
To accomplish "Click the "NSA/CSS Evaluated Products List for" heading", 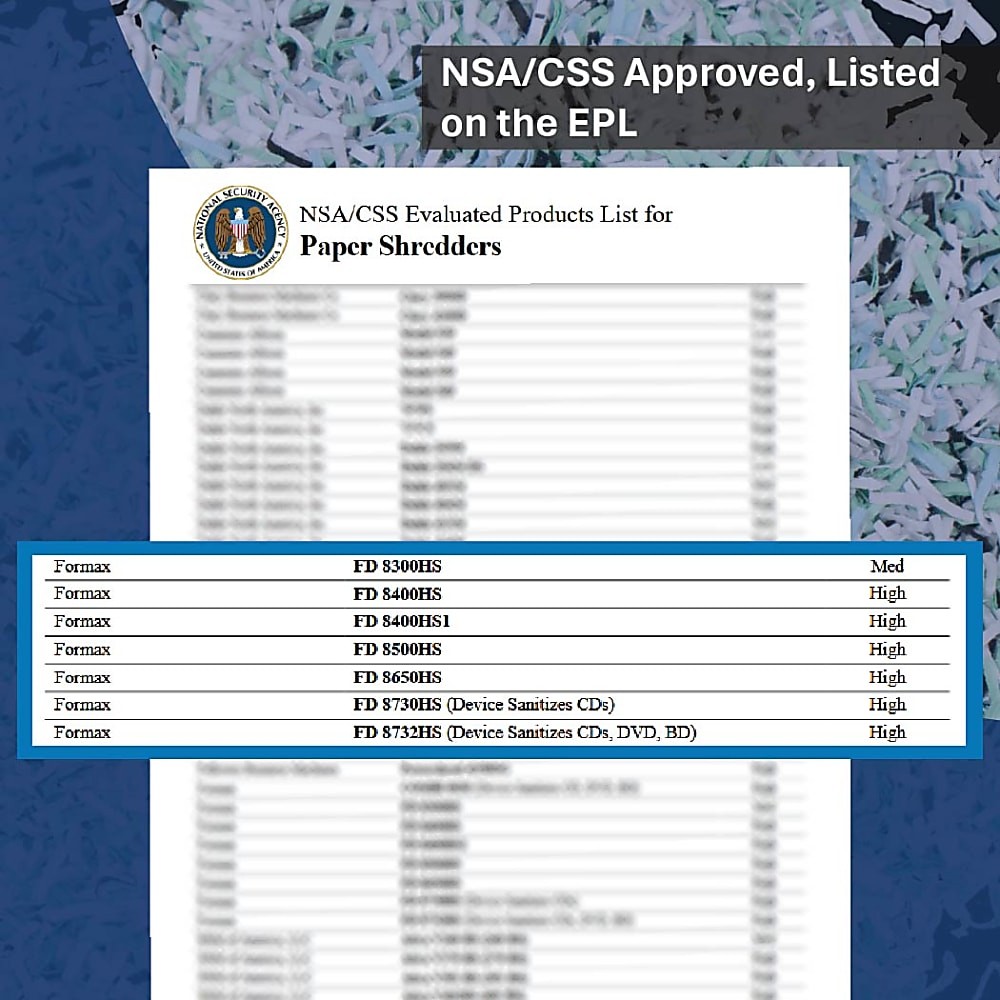I will 486,214.
